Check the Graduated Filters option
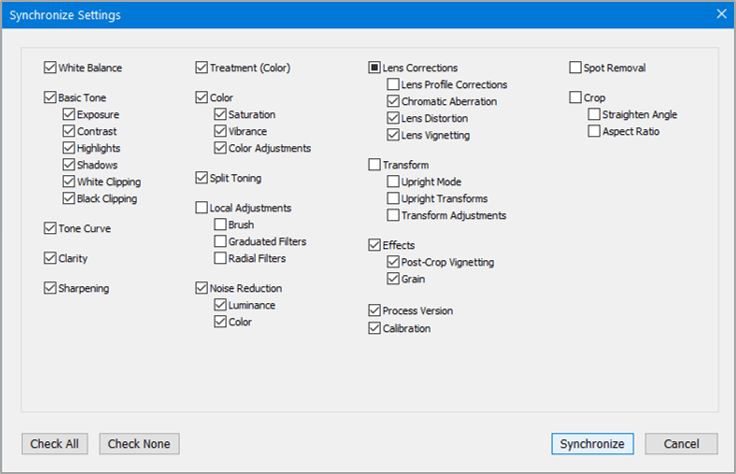Screen dimensions: 736x474 coord(220,241)
